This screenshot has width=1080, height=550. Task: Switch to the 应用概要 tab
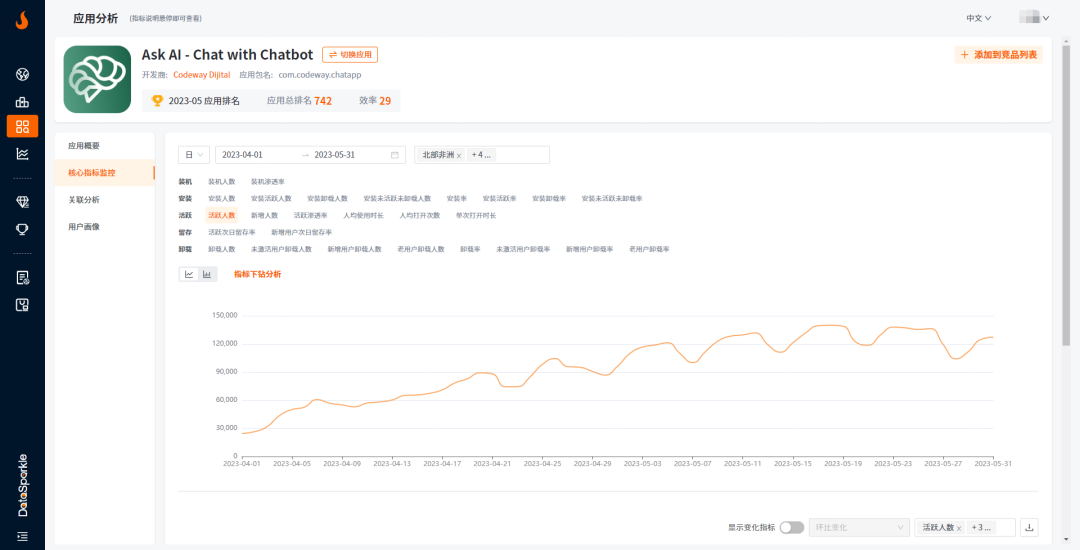point(84,146)
